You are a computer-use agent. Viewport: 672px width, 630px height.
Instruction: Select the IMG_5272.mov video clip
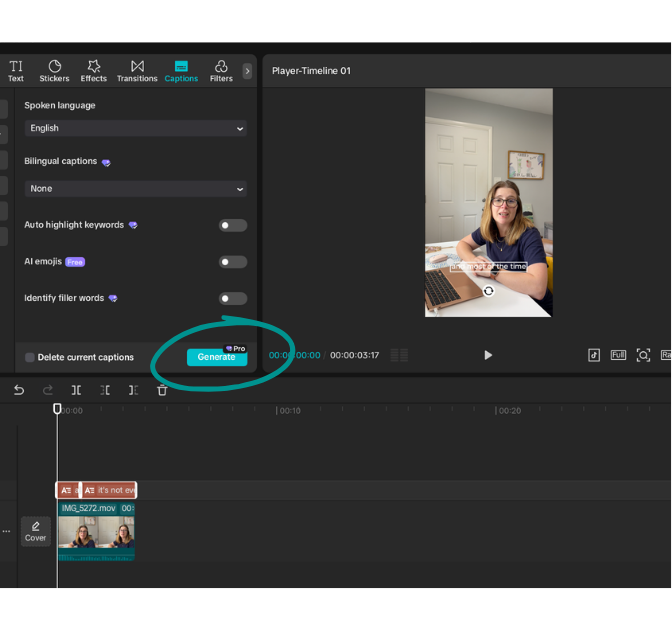tap(96, 531)
